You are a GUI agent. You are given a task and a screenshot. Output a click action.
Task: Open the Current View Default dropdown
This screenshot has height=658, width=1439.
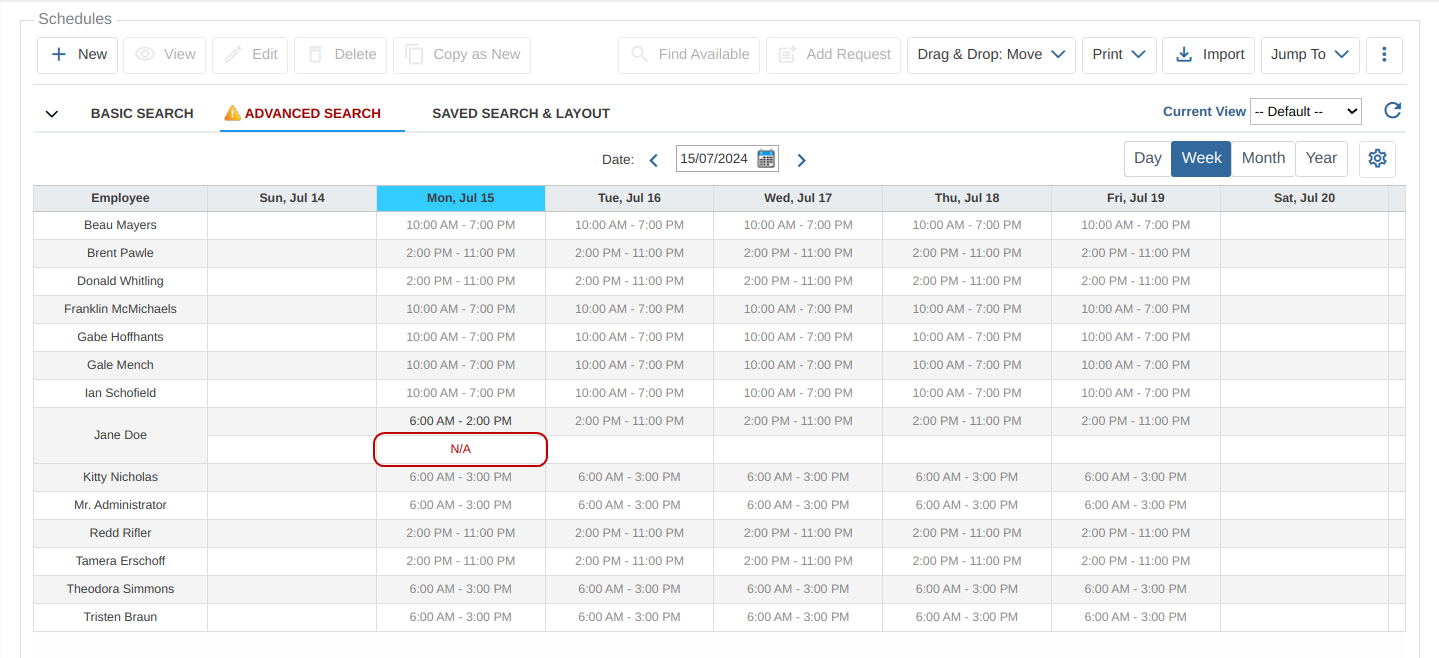pyautogui.click(x=1305, y=112)
